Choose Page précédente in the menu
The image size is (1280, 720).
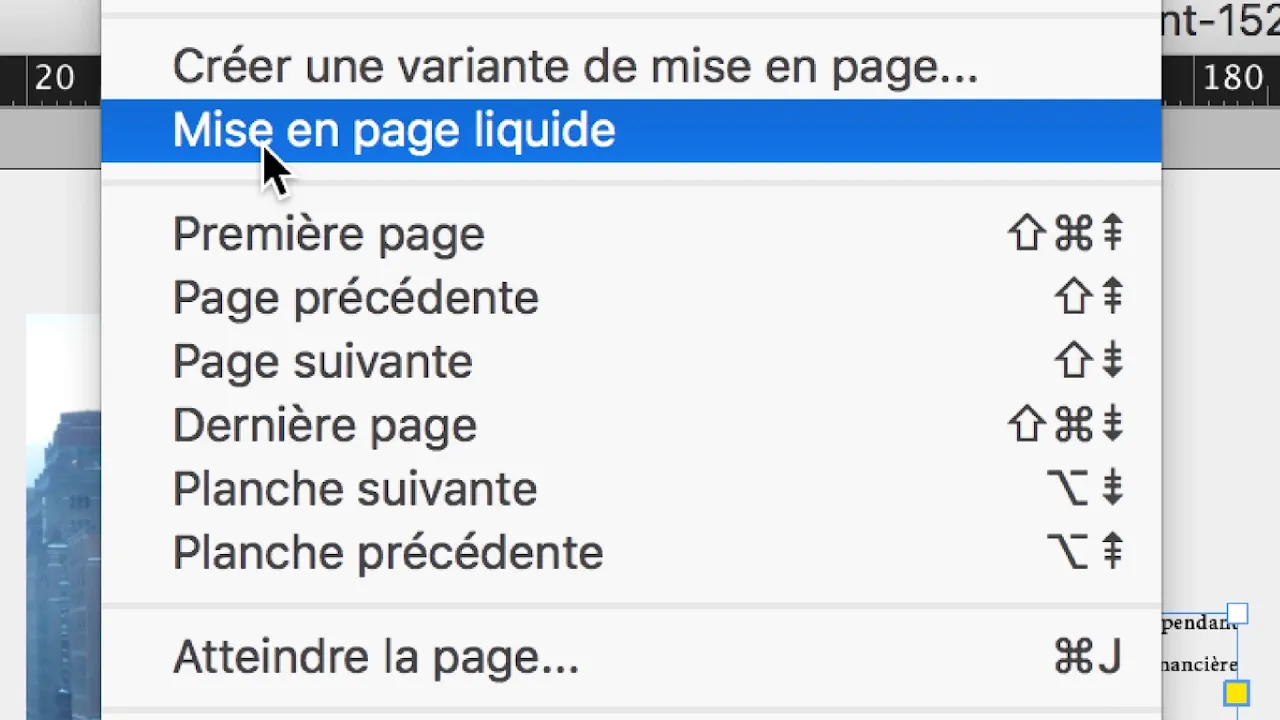click(x=631, y=298)
